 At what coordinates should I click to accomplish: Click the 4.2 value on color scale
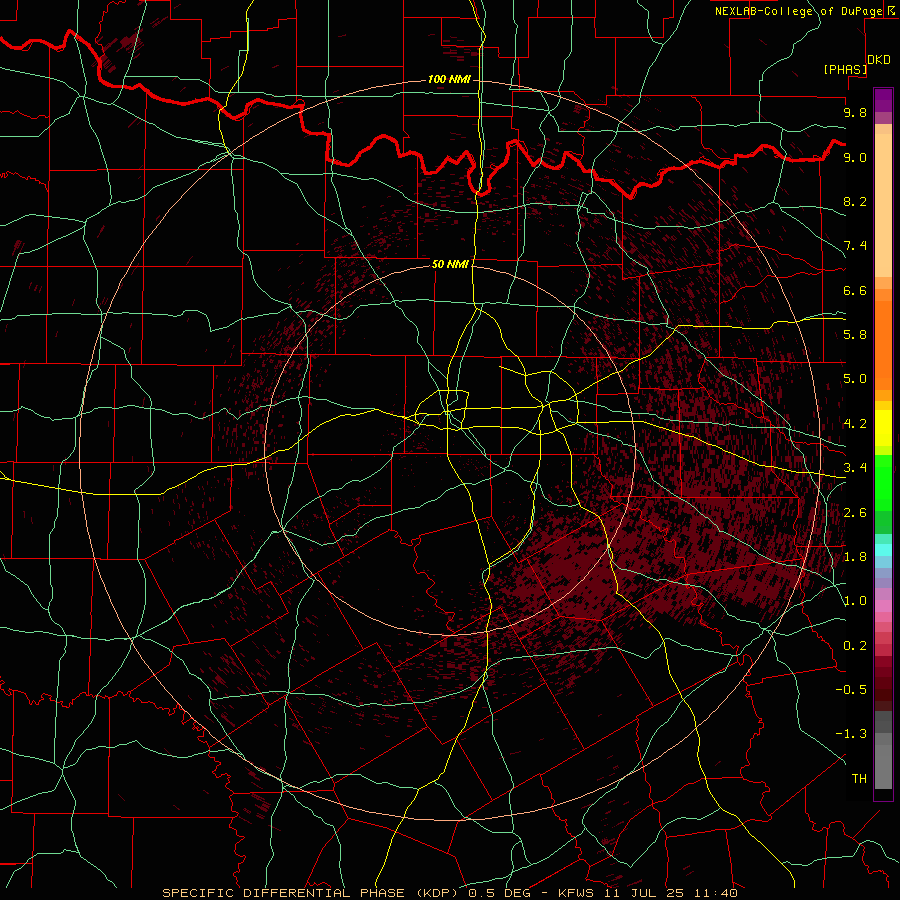(855, 424)
